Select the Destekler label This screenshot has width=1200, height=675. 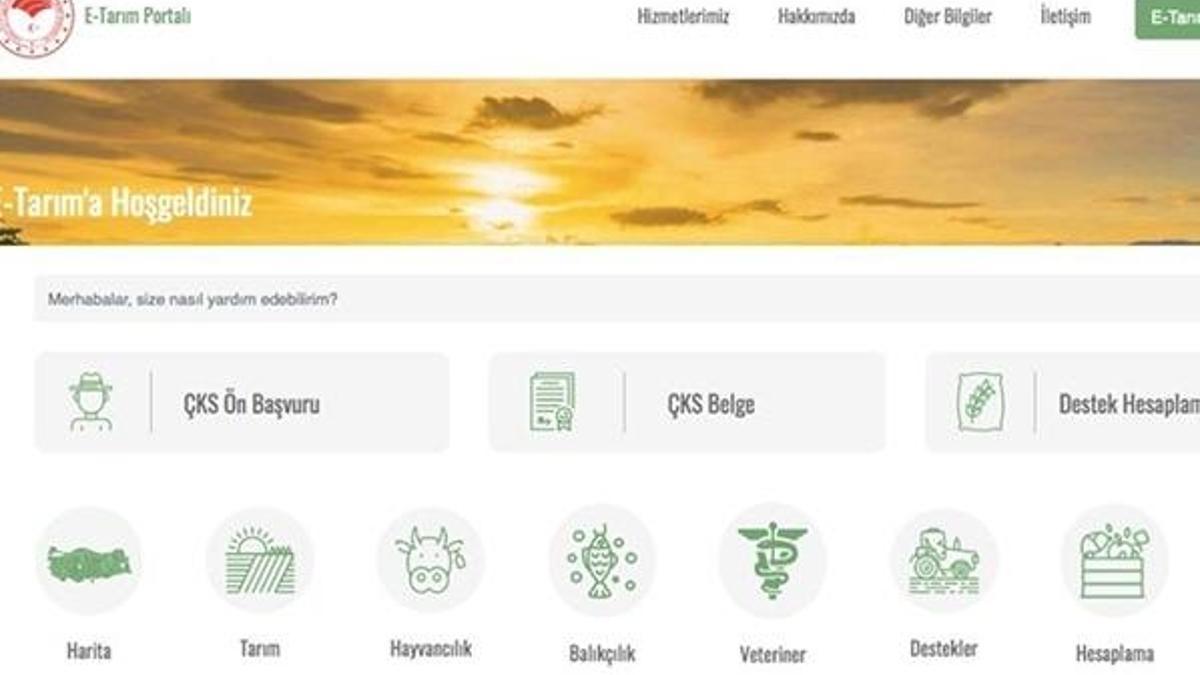tap(944, 648)
